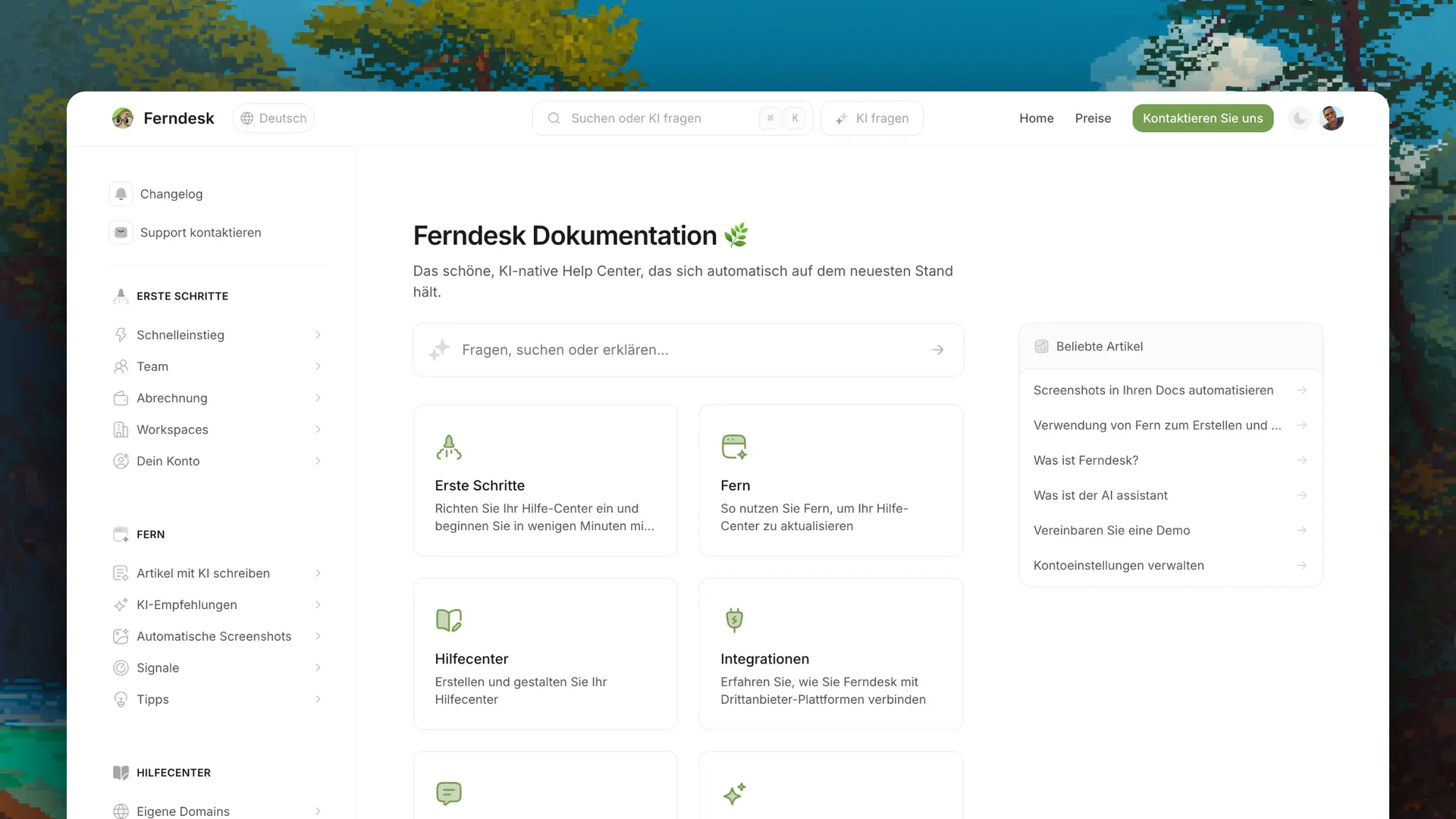Toggle the Beliebte Artikel panel header
Viewport: 1456px width, 819px height.
1099,346
